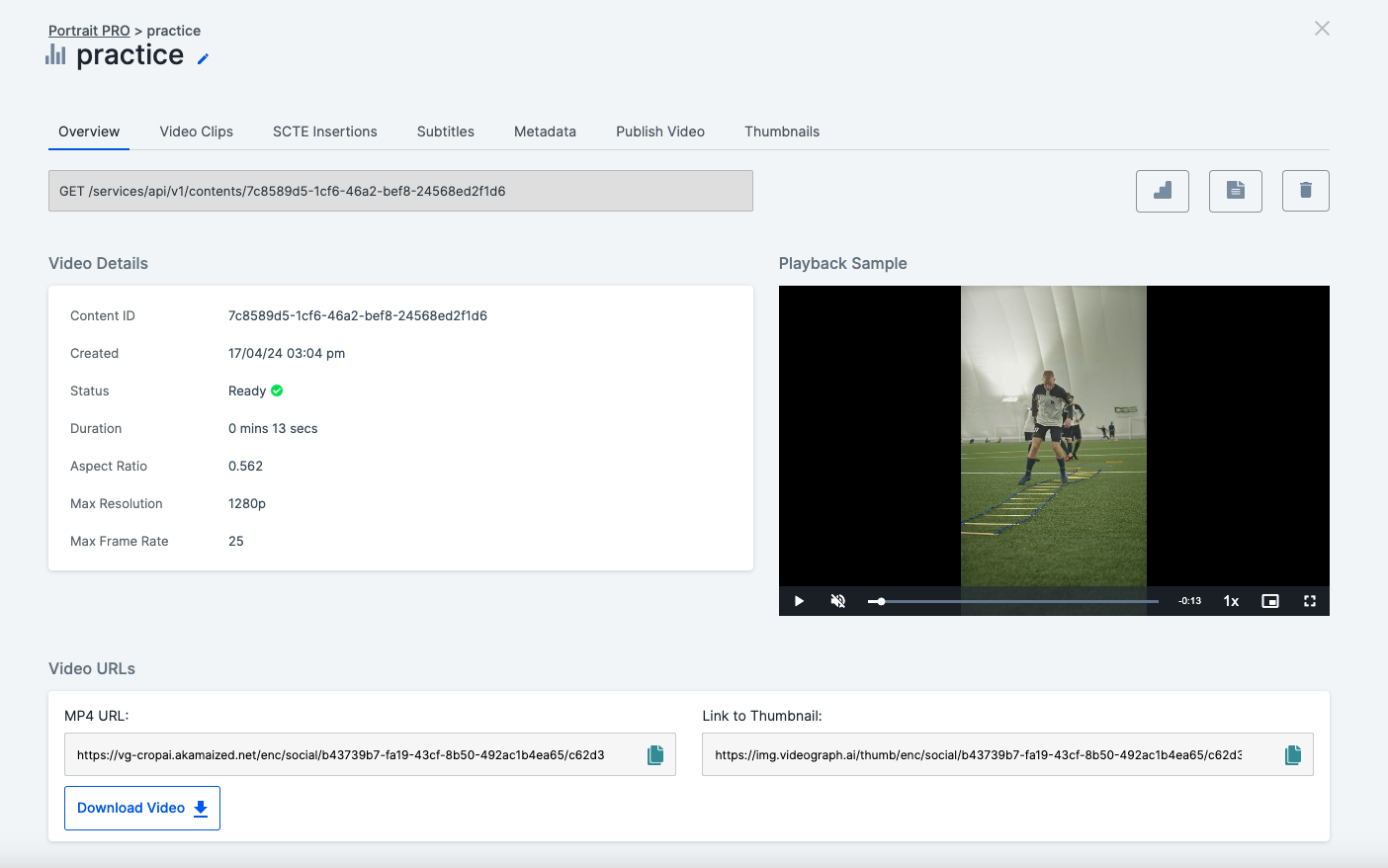Switch to the Video Clips tab
The height and width of the screenshot is (868, 1388).
coord(197,131)
